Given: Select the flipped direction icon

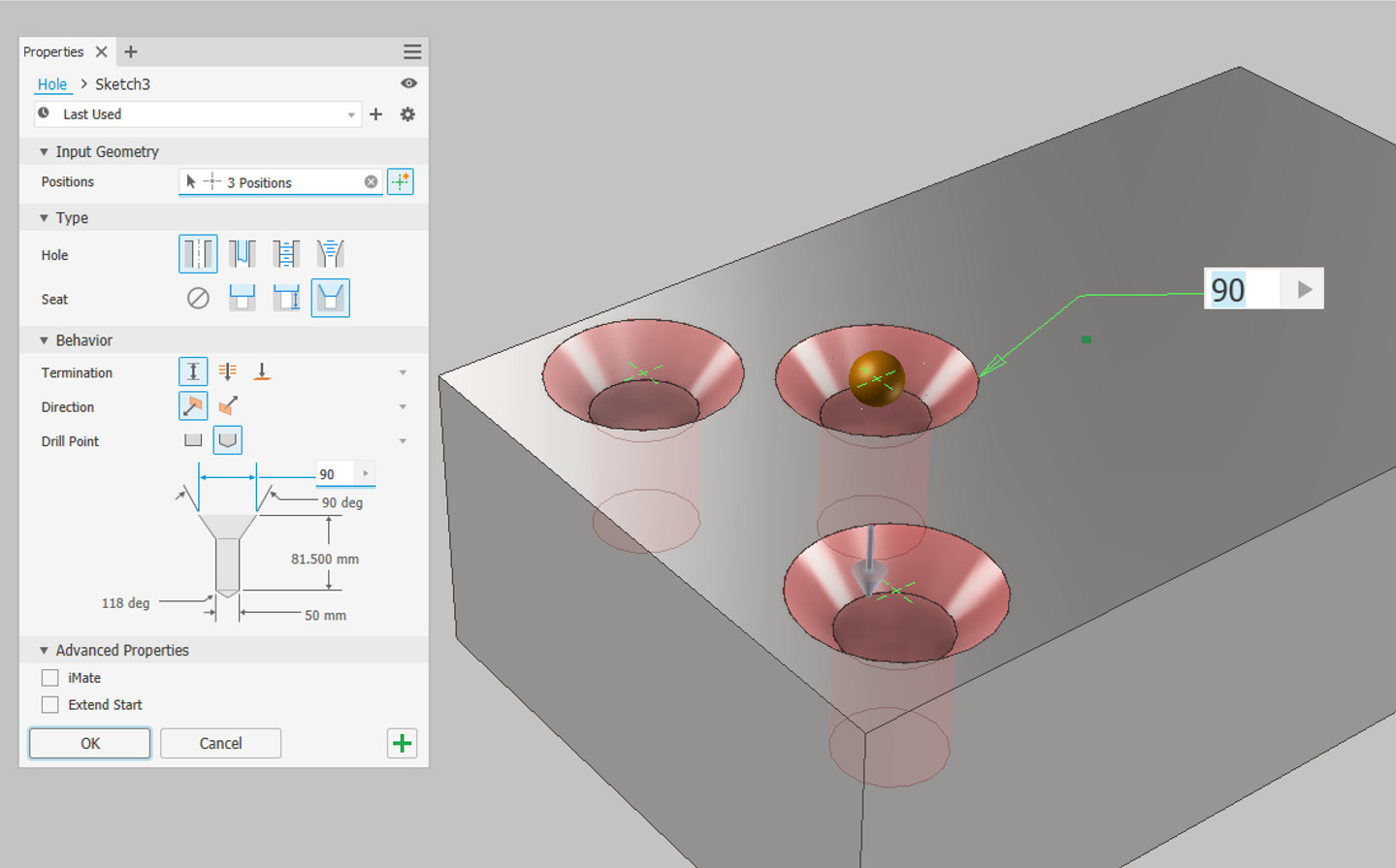Looking at the screenshot, I should pyautogui.click(x=228, y=405).
